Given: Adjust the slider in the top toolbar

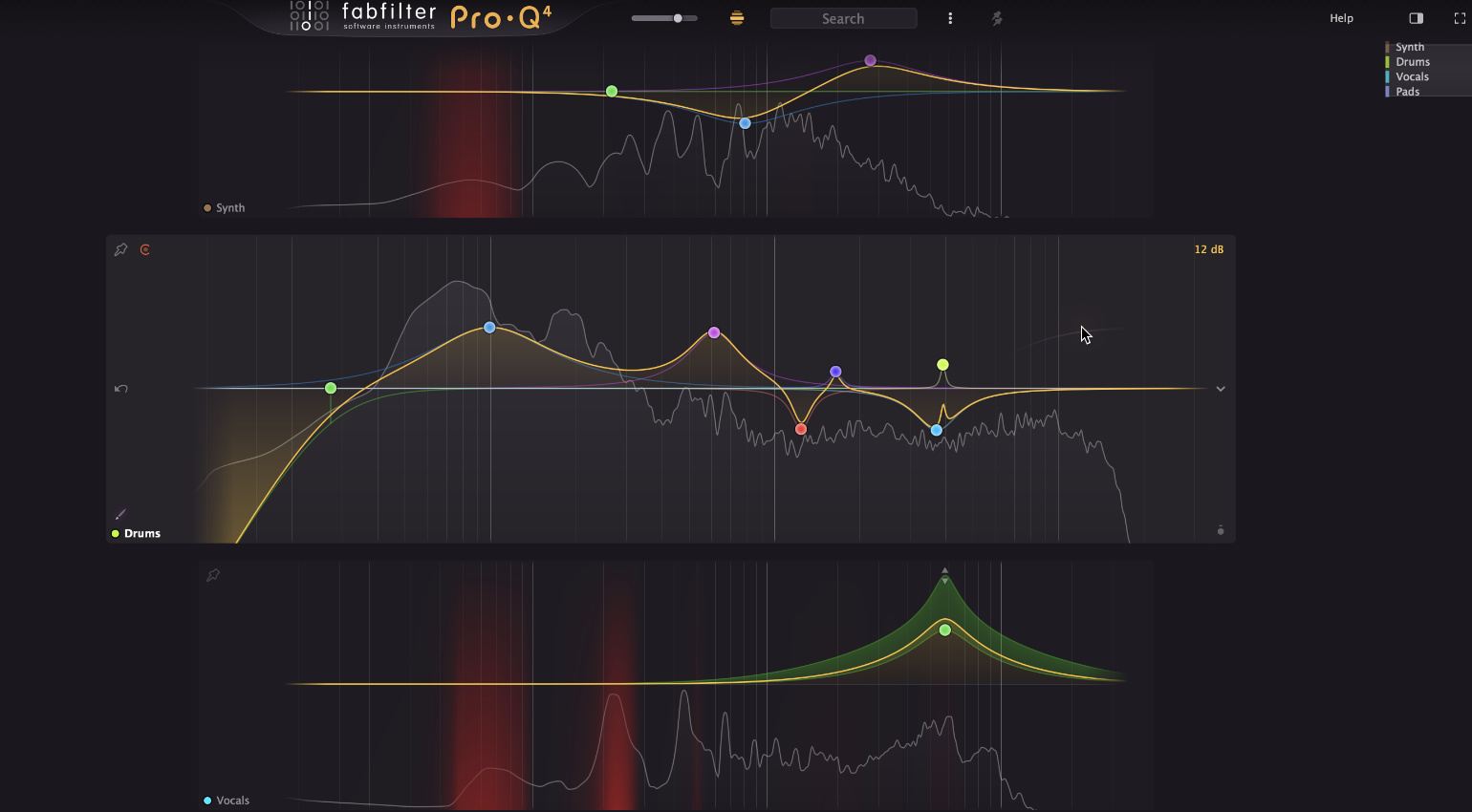Looking at the screenshot, I should pyautogui.click(x=679, y=16).
